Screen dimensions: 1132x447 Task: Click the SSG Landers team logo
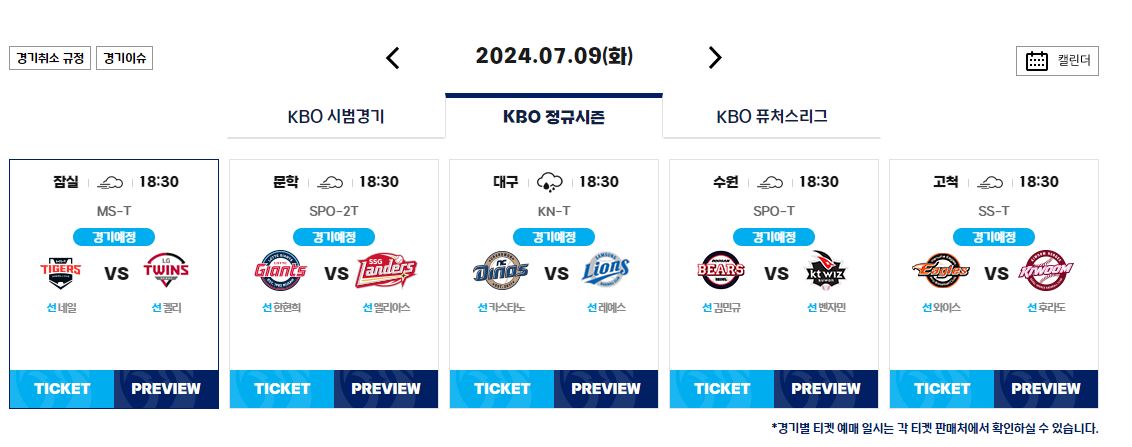click(386, 271)
